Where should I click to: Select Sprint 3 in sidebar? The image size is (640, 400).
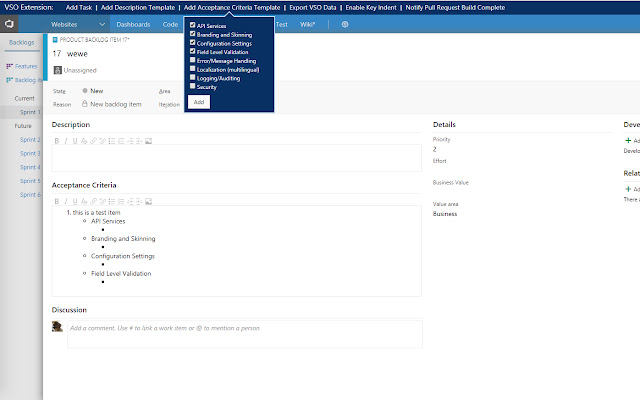coord(30,153)
